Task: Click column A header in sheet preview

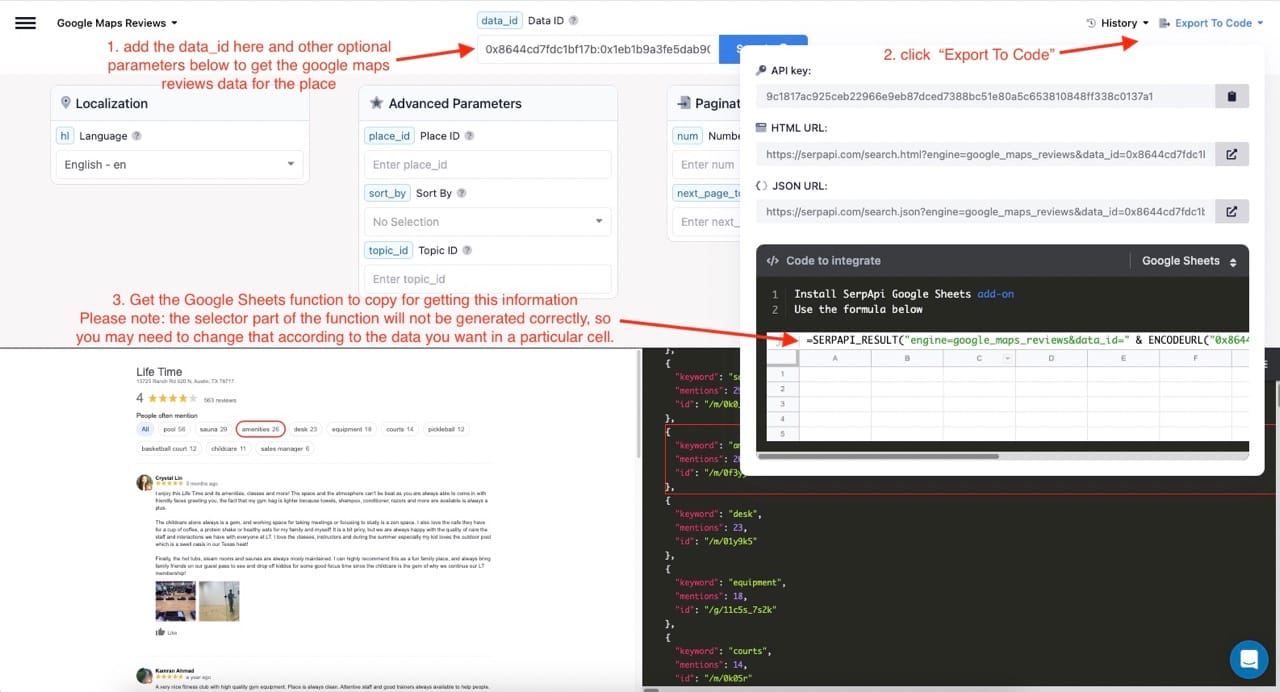Action: (x=834, y=357)
